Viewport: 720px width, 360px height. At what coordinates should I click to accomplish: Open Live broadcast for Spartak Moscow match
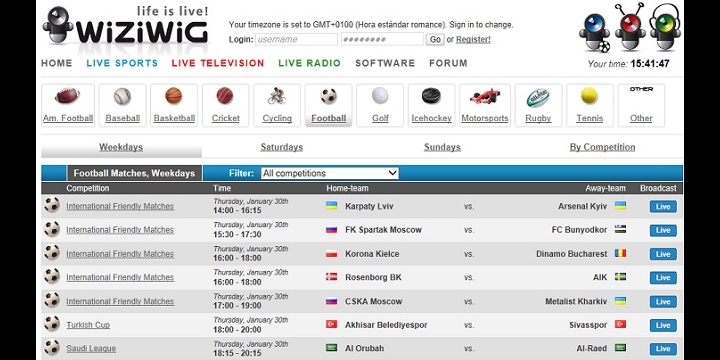pyautogui.click(x=663, y=231)
